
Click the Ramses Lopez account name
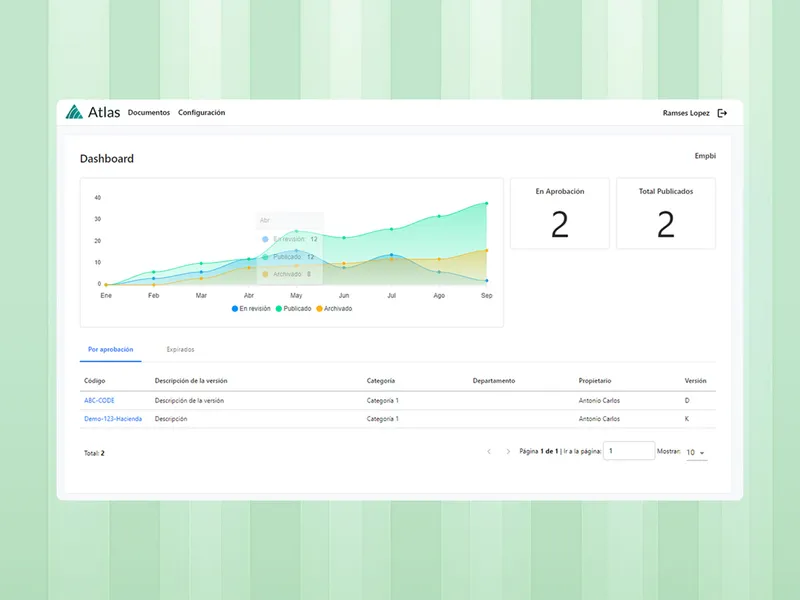coord(685,112)
